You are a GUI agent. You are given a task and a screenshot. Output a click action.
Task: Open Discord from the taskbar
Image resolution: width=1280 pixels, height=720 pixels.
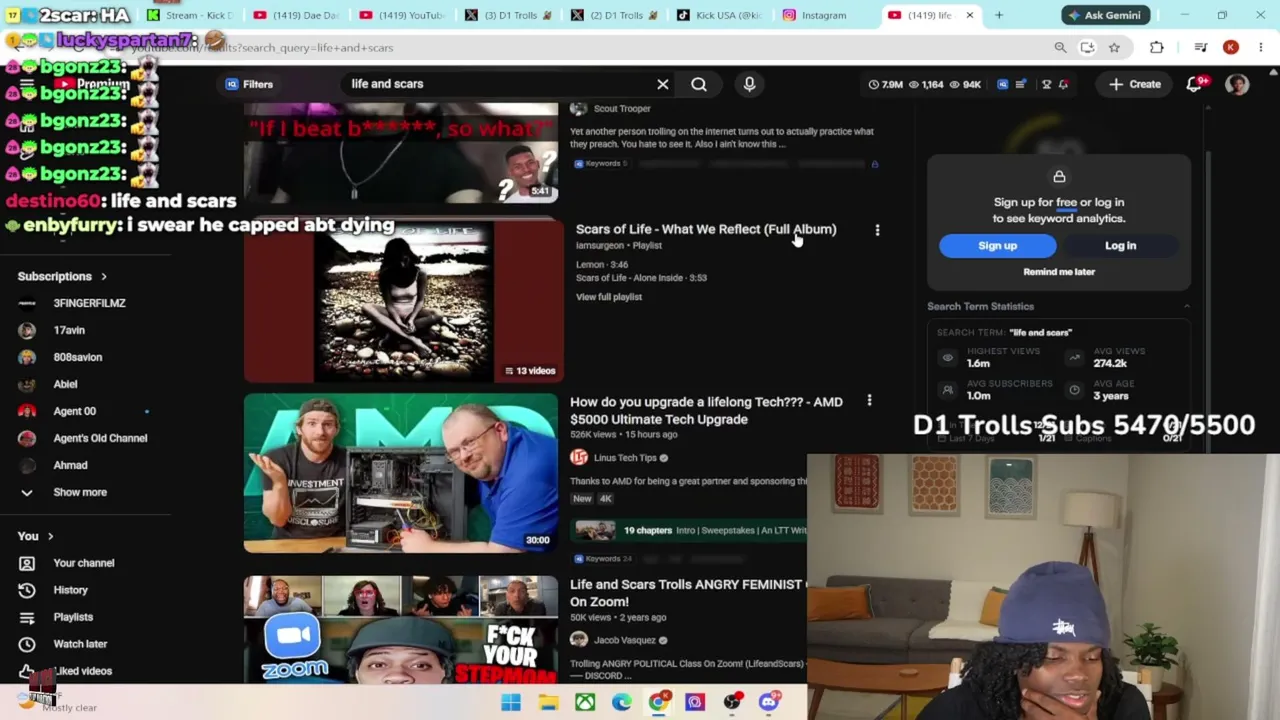click(x=769, y=702)
